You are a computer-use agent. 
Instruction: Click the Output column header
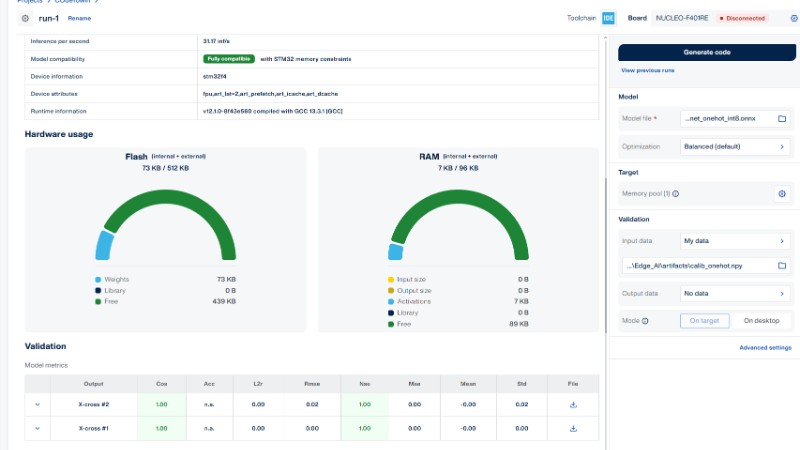pos(93,384)
